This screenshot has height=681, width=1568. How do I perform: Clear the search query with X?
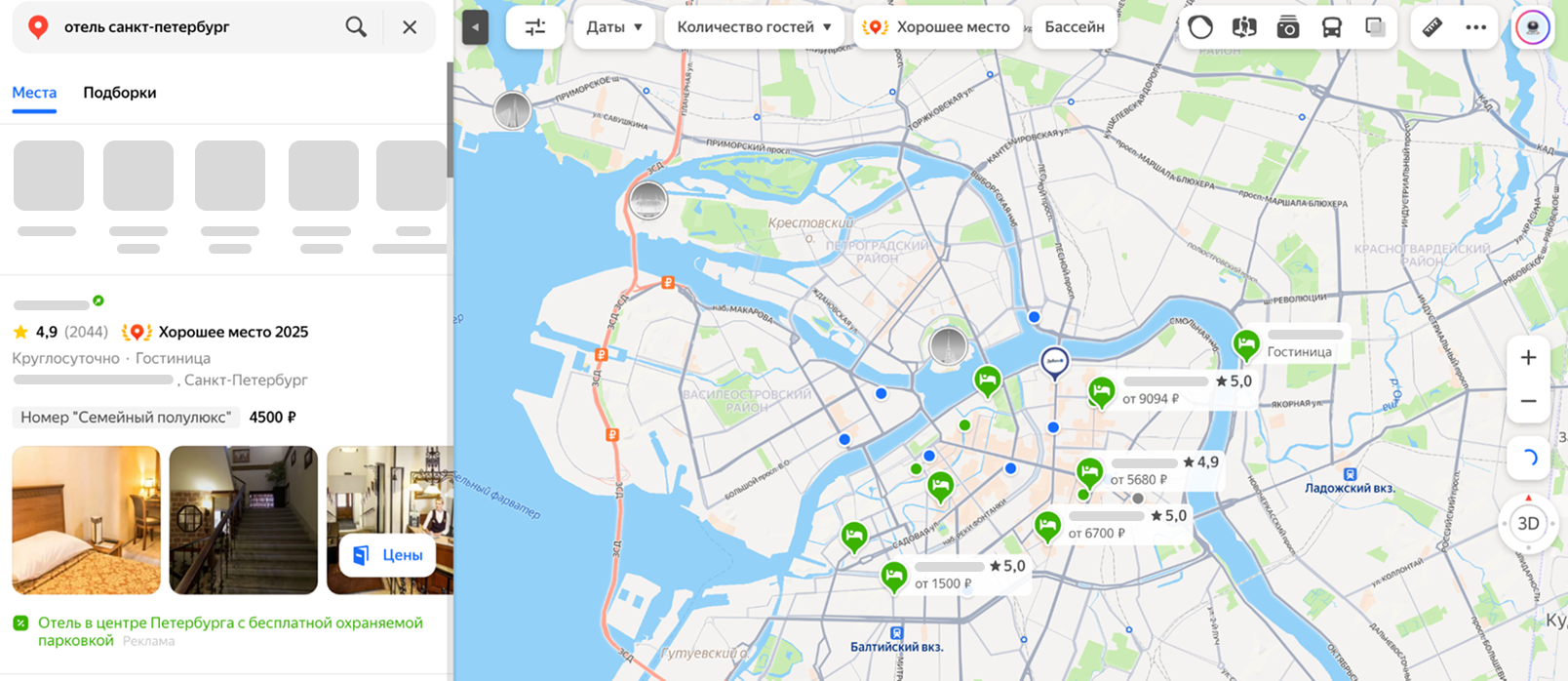[x=410, y=27]
